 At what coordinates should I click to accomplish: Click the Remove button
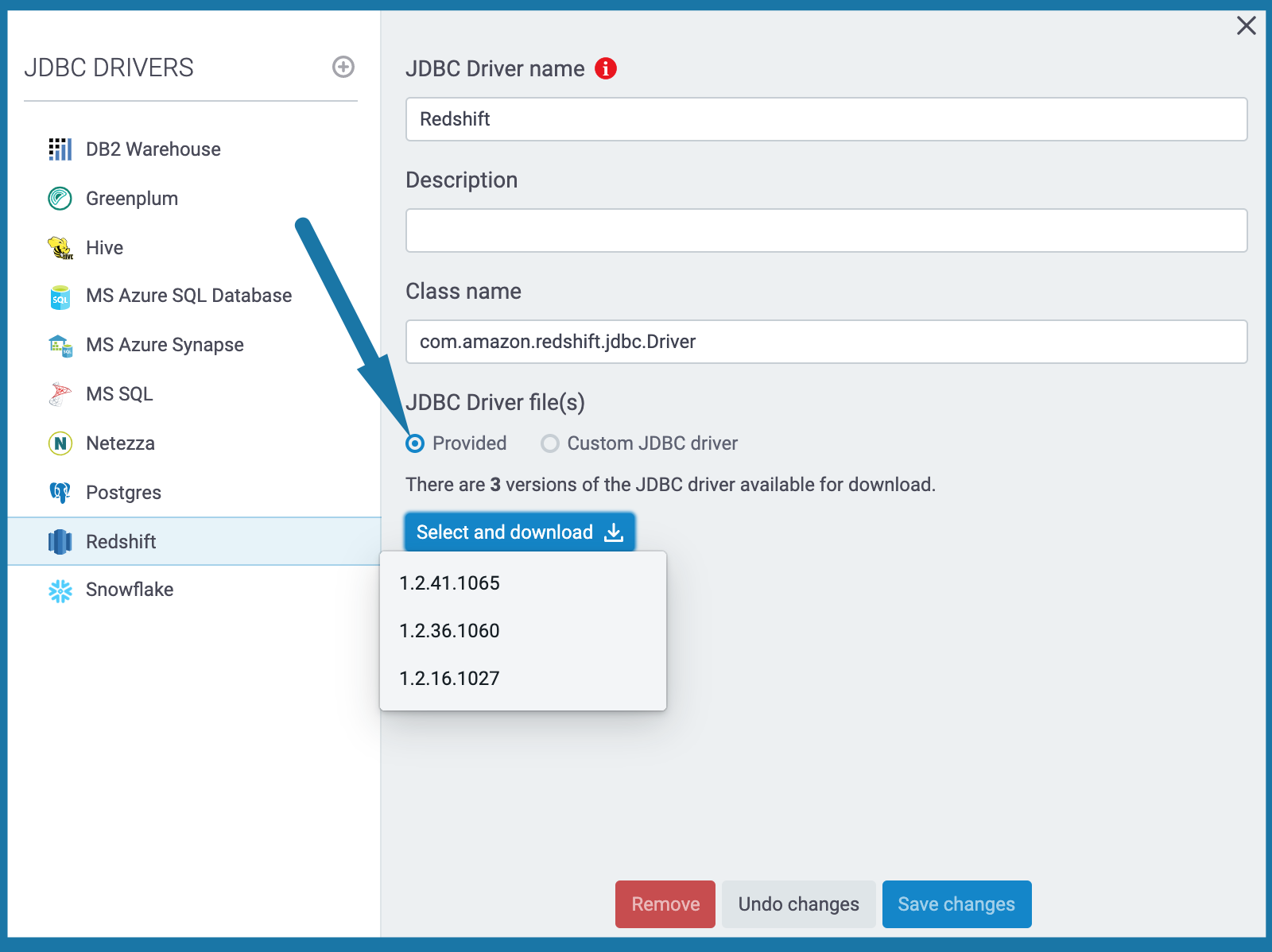point(665,904)
